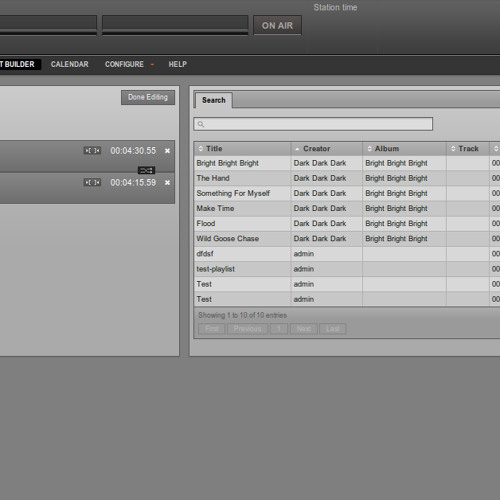Click the Done Editing button
This screenshot has height=500, width=500.
[x=148, y=97]
